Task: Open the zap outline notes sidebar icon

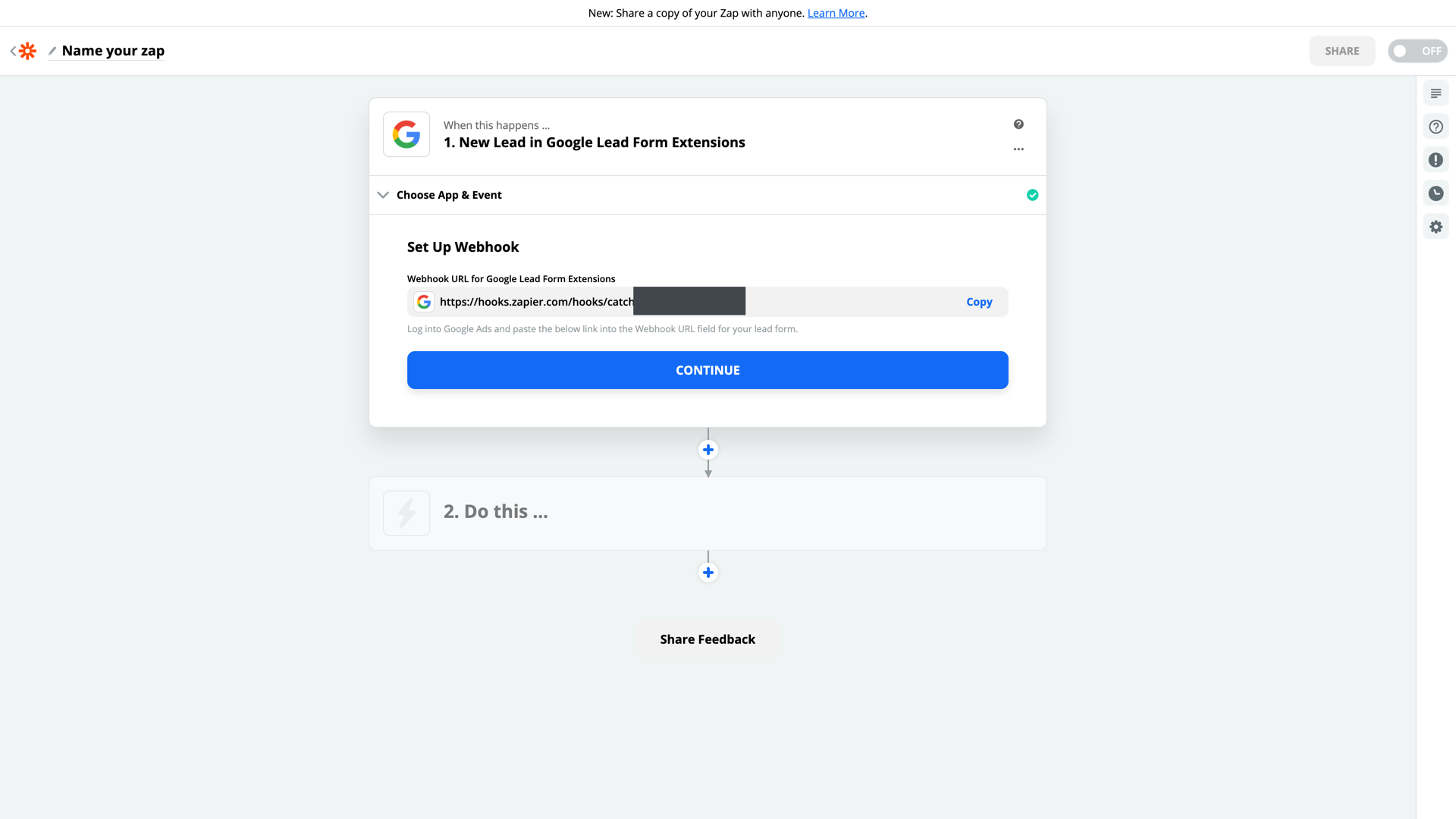Action: pos(1436,93)
